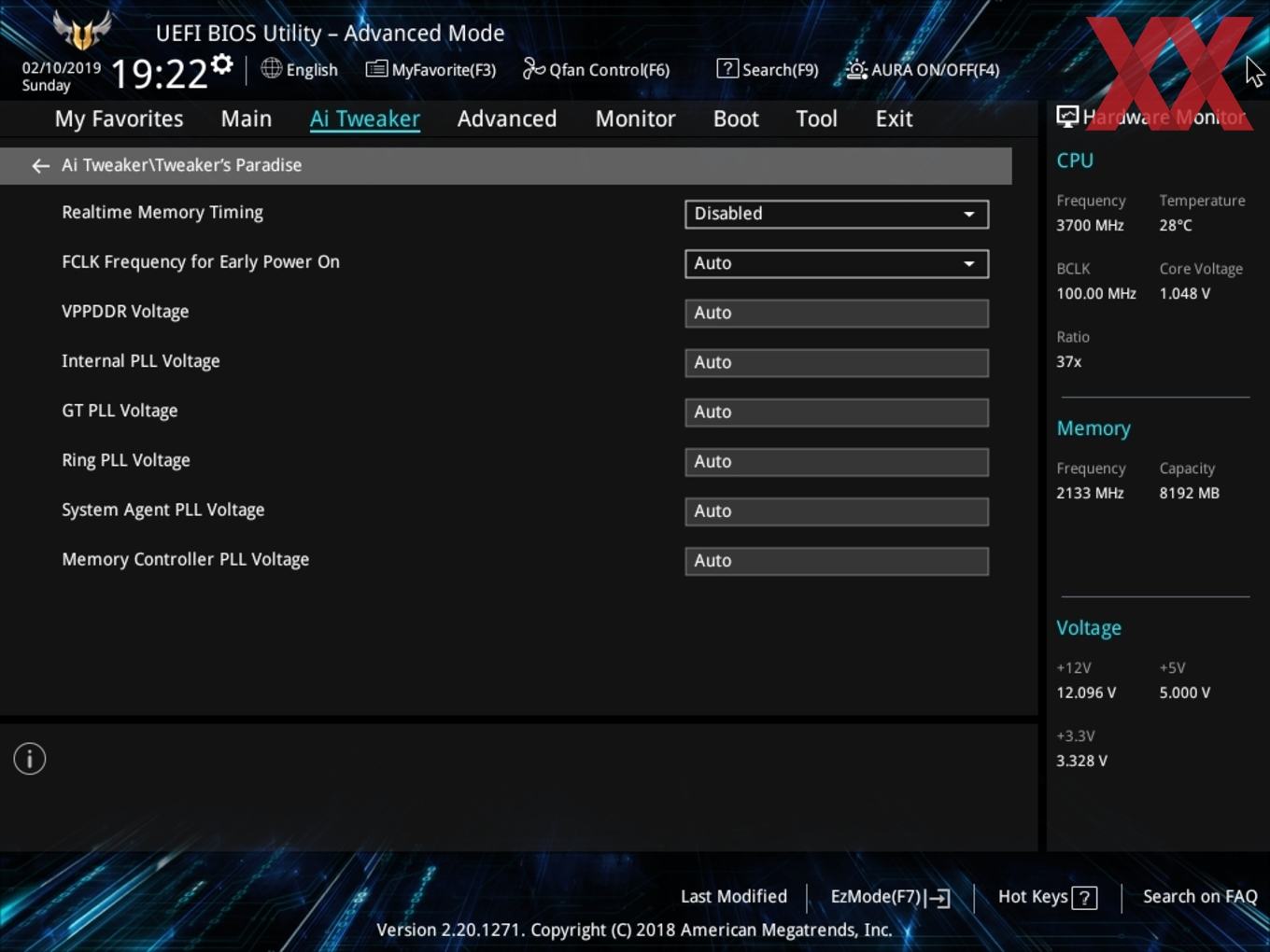Open MyFavorite(F3) list

[x=430, y=70]
